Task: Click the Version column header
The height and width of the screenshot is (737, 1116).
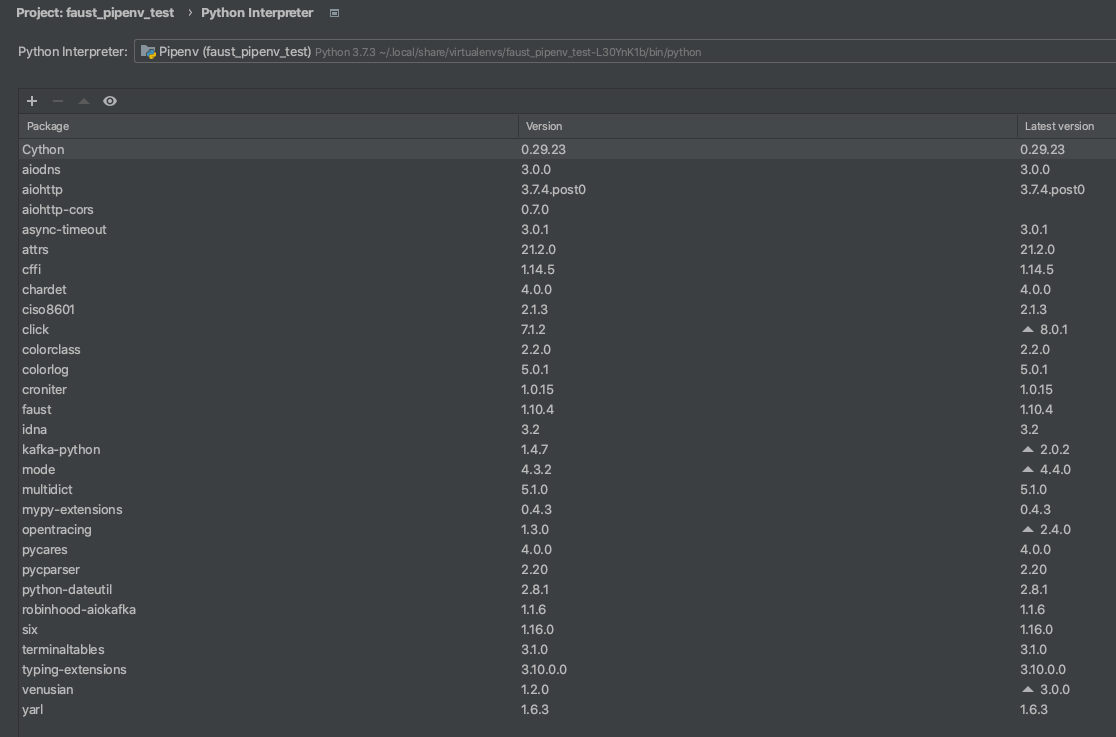Action: coord(767,126)
